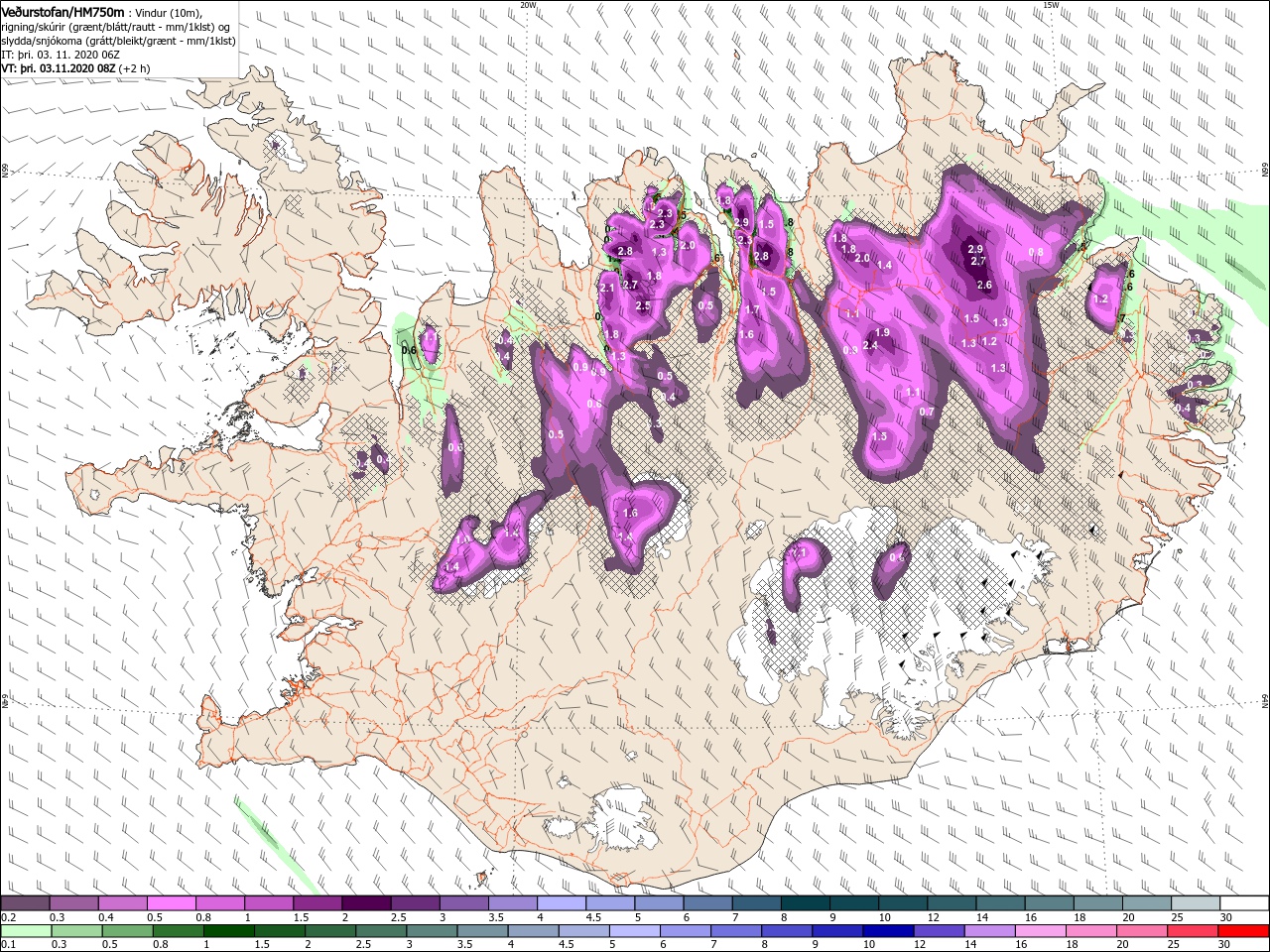1270x952 pixels.
Task: Pick the 20 gray swatch in upper legend
Action: [1146, 903]
